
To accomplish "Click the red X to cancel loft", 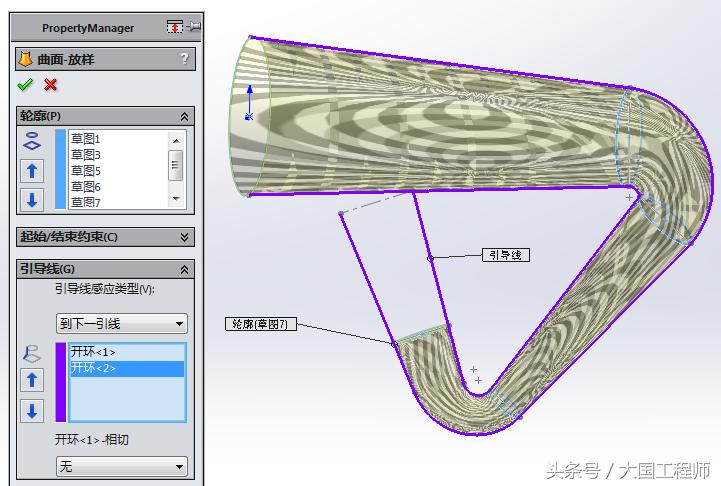I will [x=51, y=85].
